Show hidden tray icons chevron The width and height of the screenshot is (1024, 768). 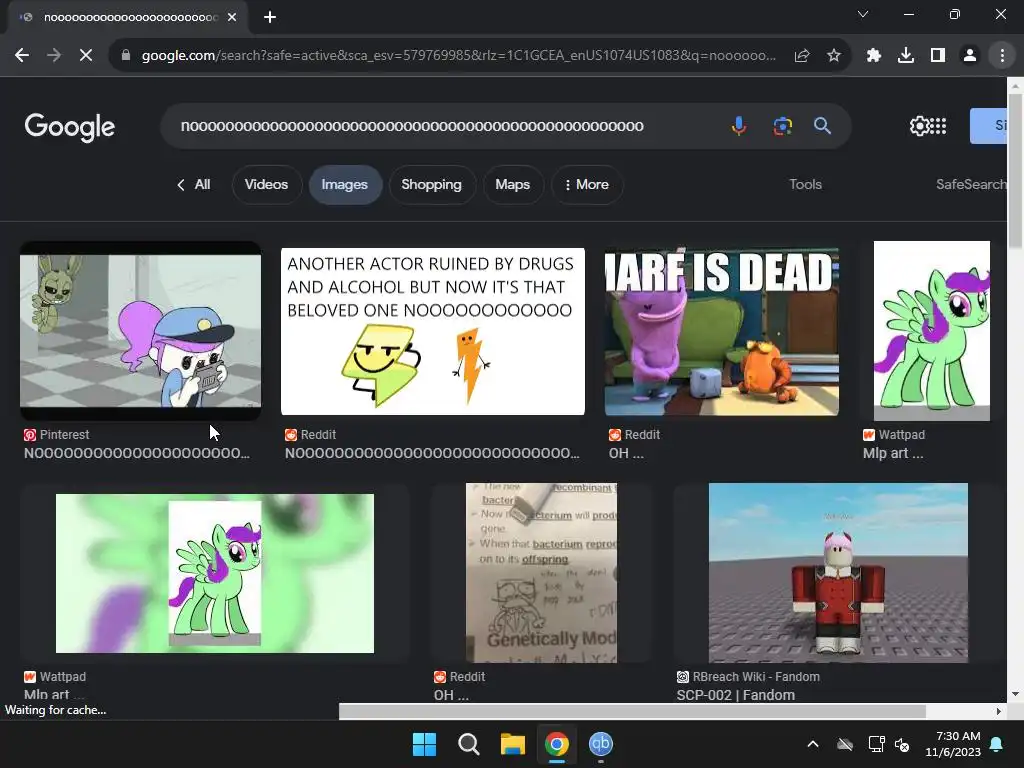pos(813,744)
